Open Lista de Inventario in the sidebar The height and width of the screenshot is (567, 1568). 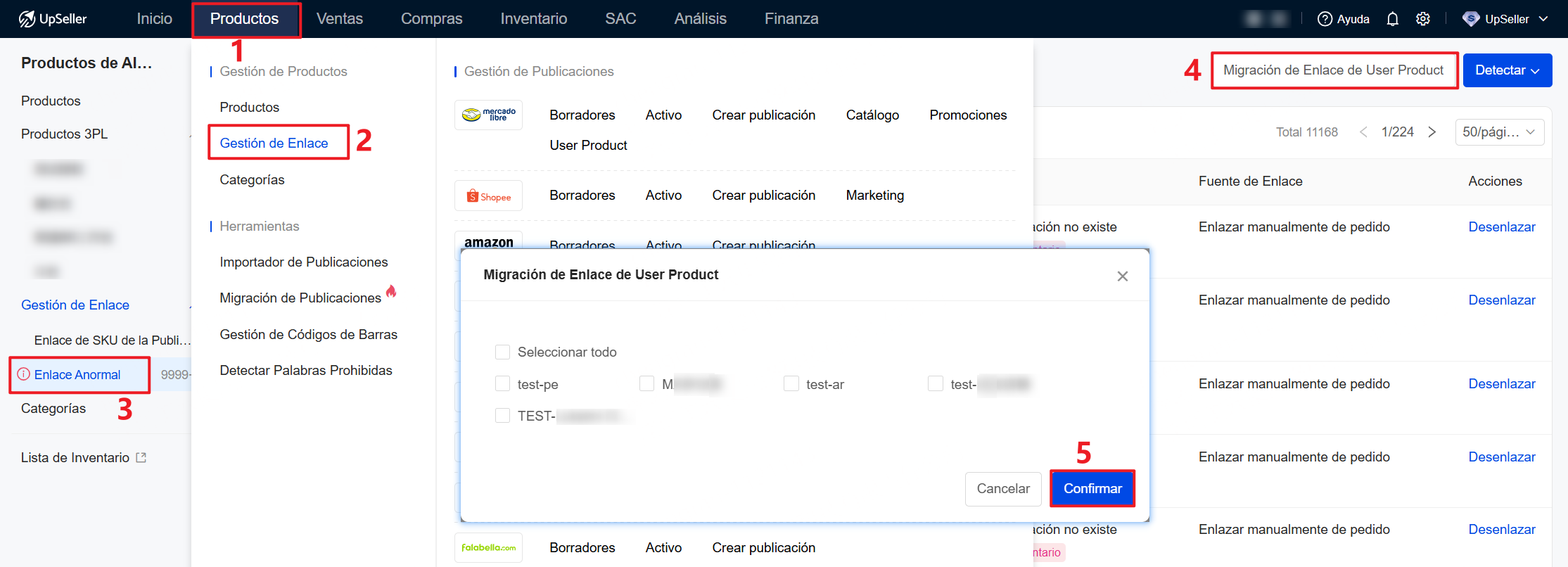coord(75,457)
